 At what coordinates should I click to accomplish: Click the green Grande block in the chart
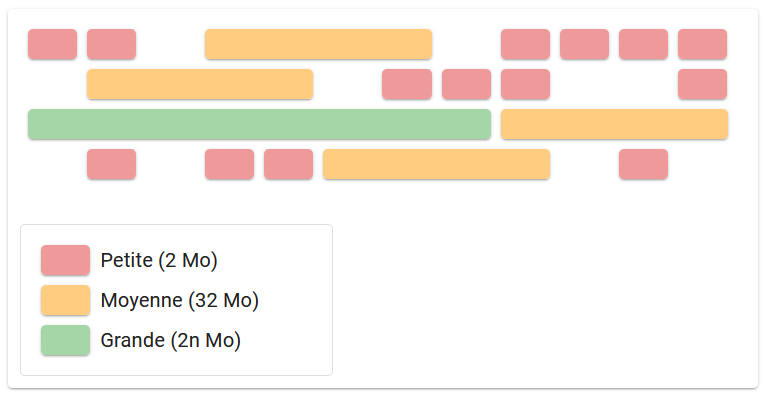tap(259, 124)
